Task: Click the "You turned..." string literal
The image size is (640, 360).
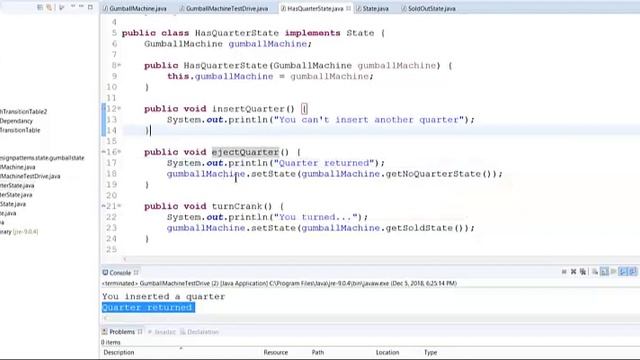Action: tap(315, 218)
